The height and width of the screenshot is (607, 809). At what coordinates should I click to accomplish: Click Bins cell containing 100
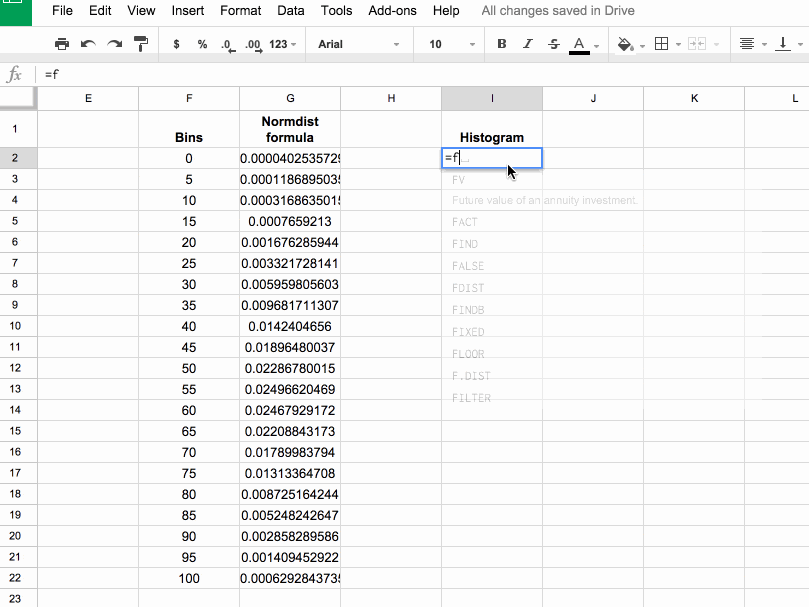pos(189,579)
